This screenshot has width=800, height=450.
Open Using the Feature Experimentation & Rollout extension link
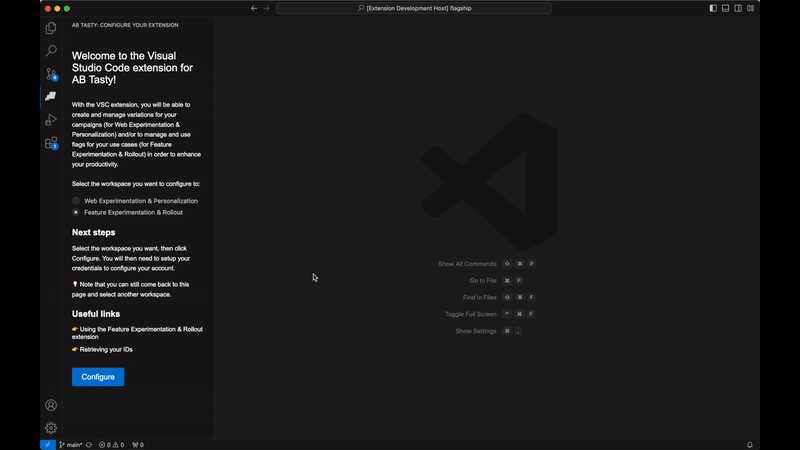pyautogui.click(x=140, y=329)
